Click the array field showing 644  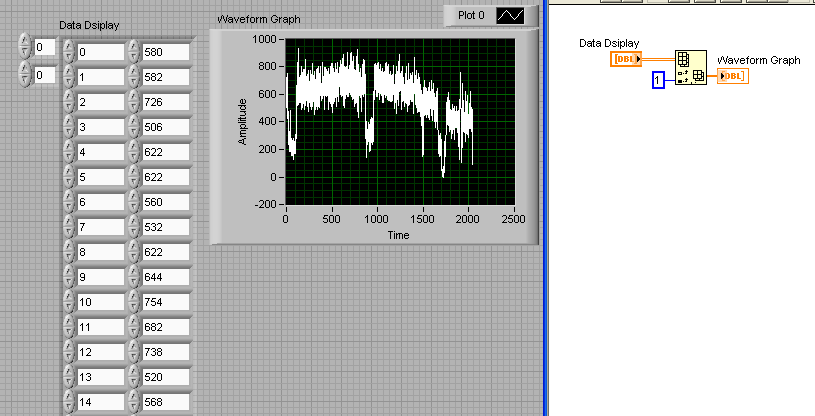click(166, 277)
